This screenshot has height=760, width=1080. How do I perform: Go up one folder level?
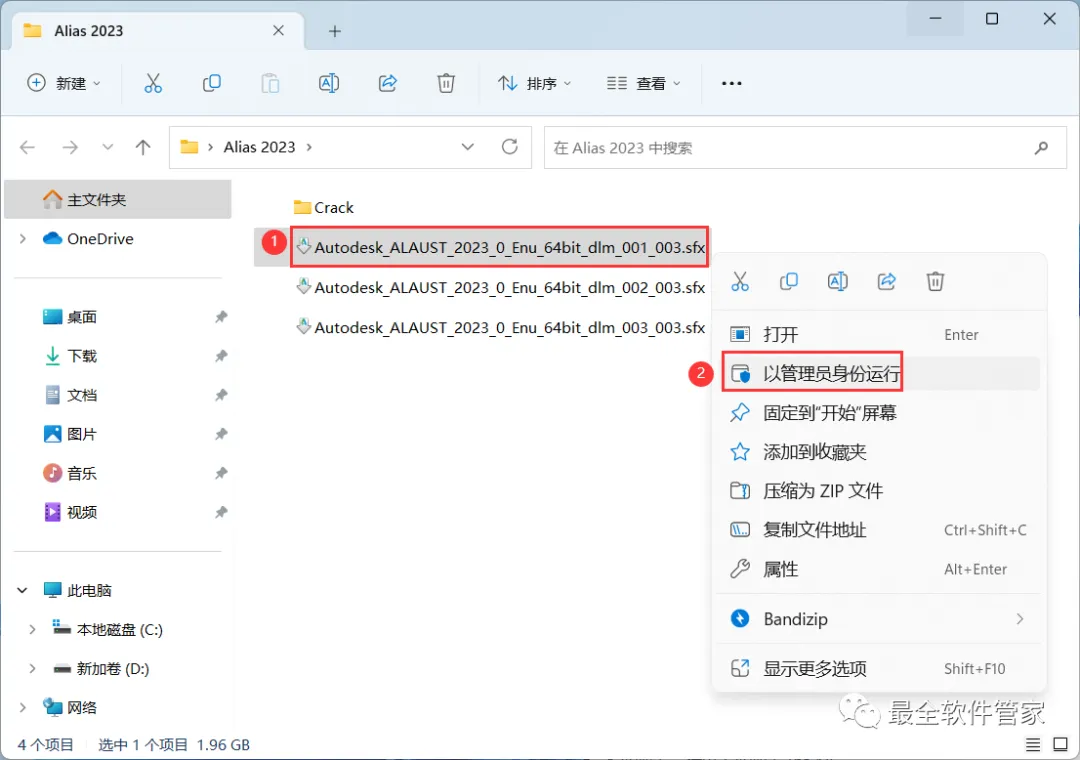tap(143, 147)
